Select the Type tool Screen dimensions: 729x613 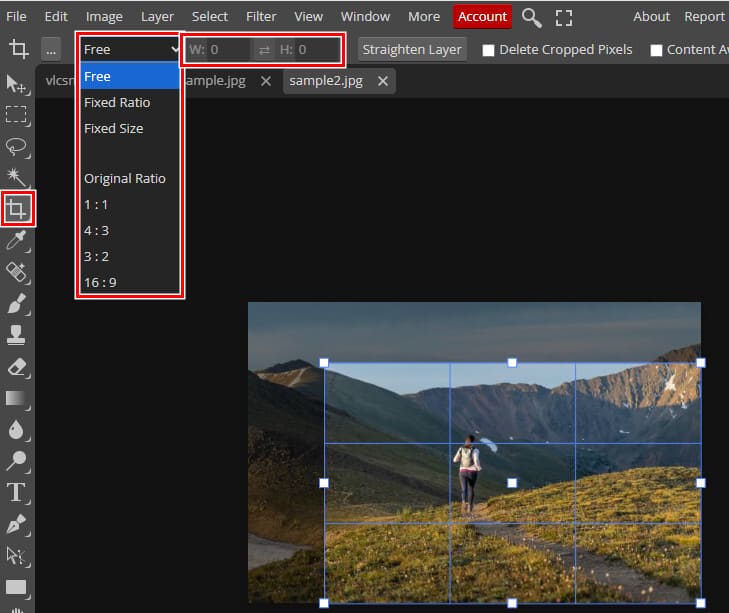[x=17, y=493]
